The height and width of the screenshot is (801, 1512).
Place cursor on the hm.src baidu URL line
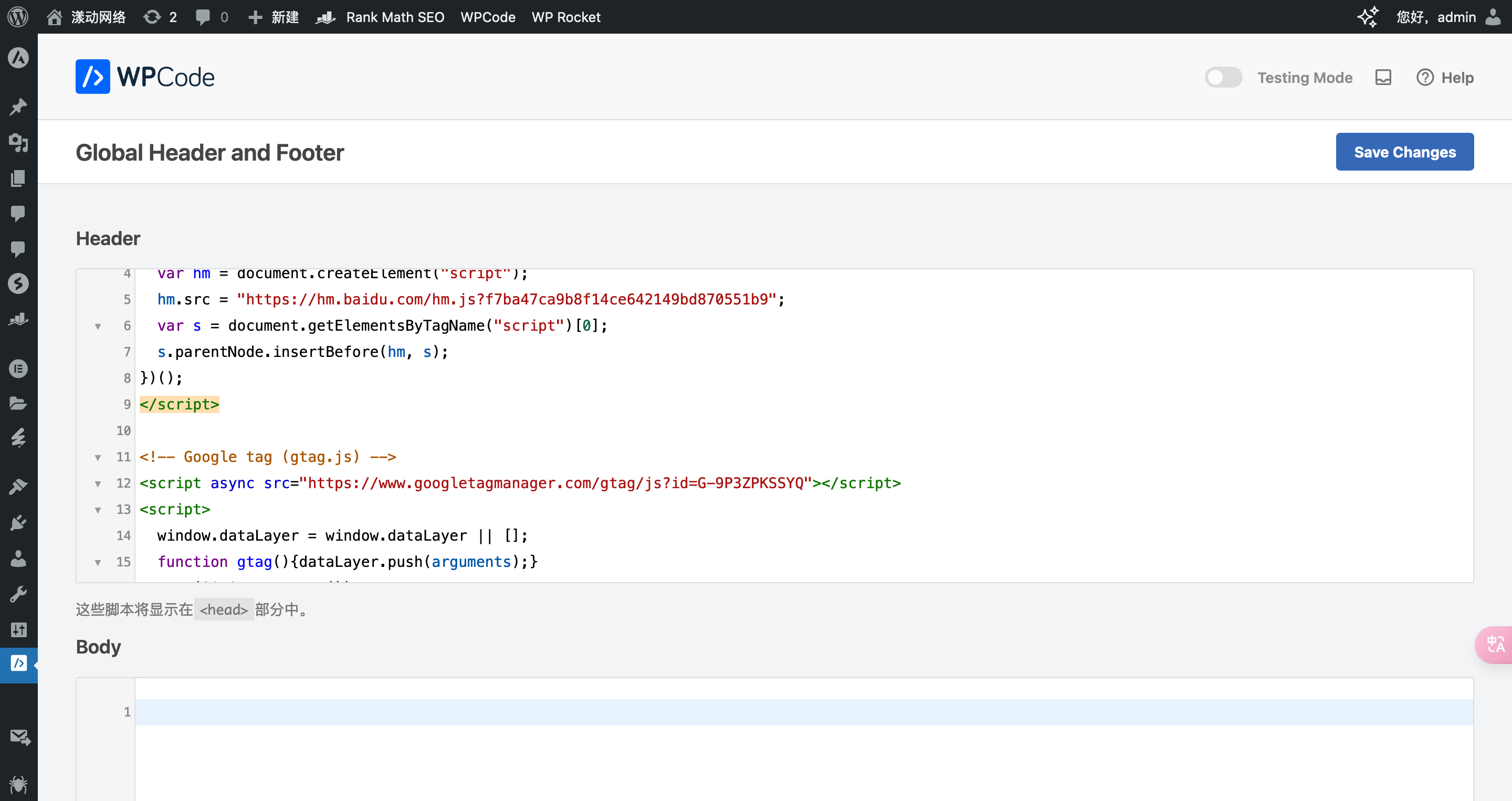[471, 299]
